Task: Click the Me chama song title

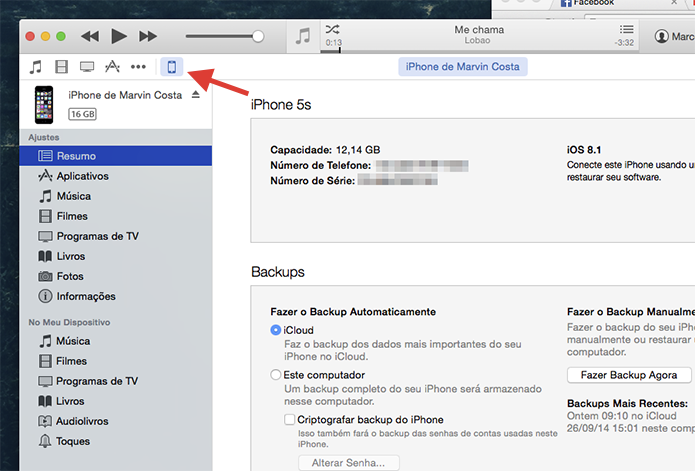Action: click(479, 30)
